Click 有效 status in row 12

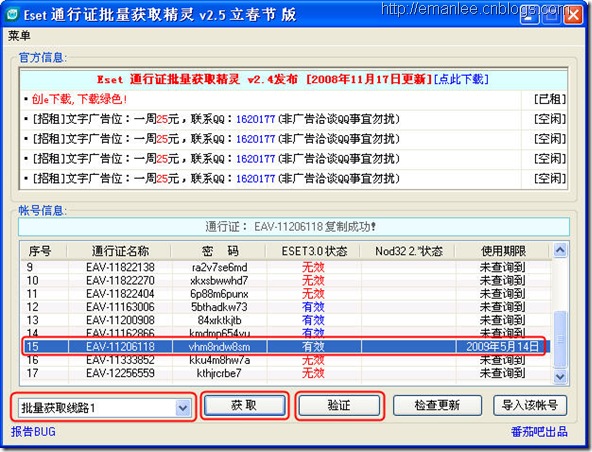[313, 307]
